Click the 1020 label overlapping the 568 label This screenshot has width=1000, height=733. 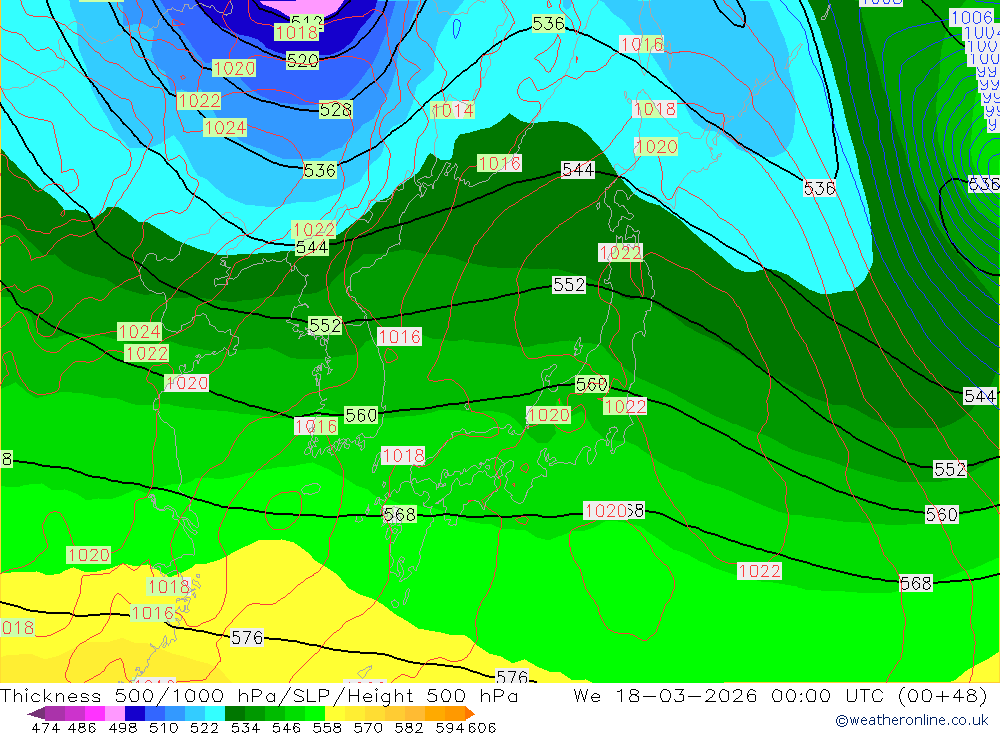(x=605, y=511)
